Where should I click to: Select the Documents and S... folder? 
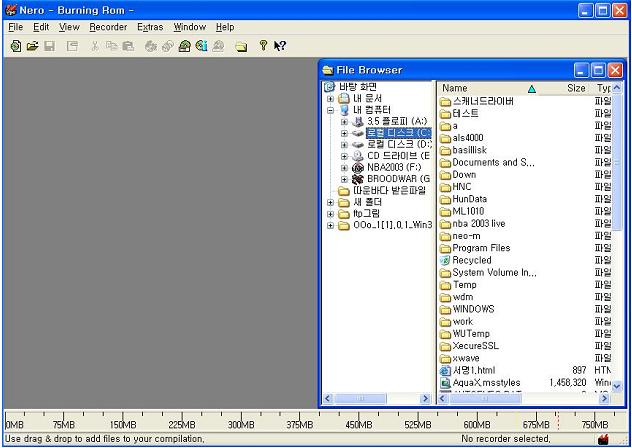(493, 163)
